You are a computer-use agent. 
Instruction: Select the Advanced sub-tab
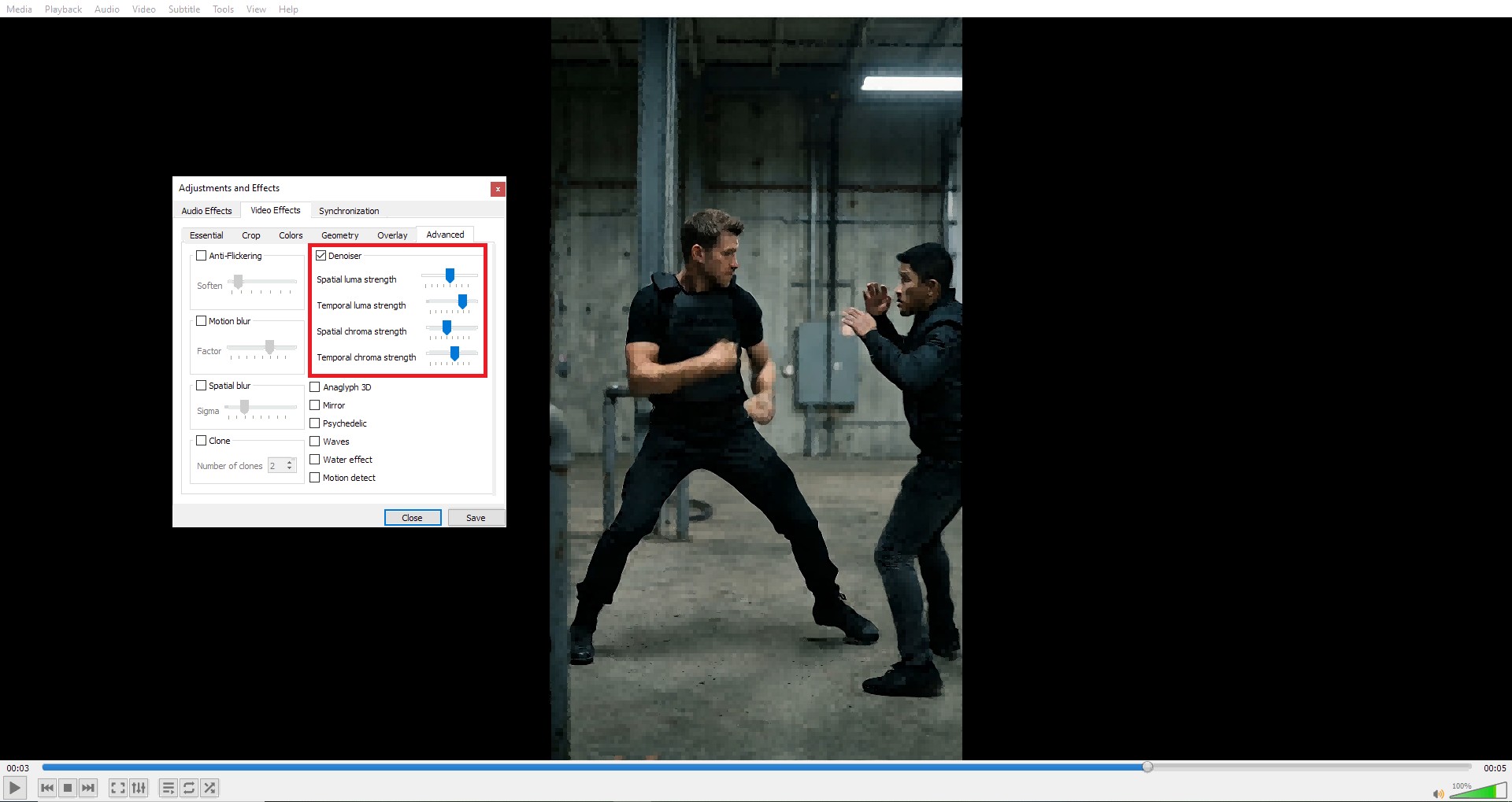445,235
